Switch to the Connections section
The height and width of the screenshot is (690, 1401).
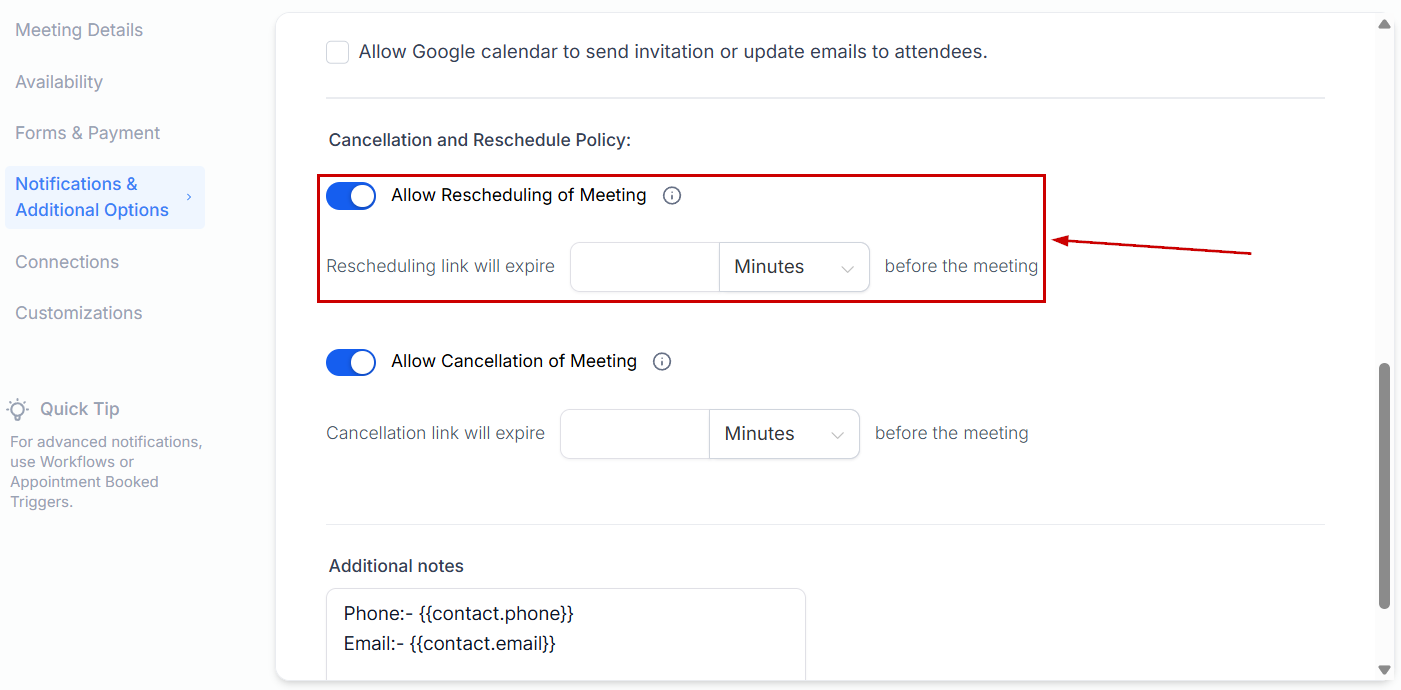click(67, 262)
